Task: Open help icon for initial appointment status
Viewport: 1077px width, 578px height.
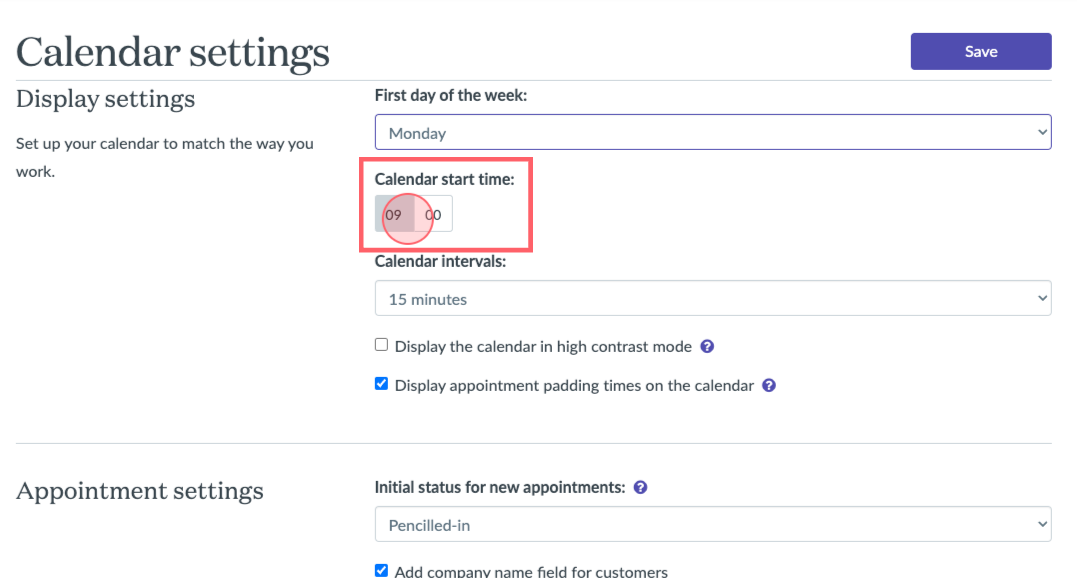Action: (x=640, y=487)
